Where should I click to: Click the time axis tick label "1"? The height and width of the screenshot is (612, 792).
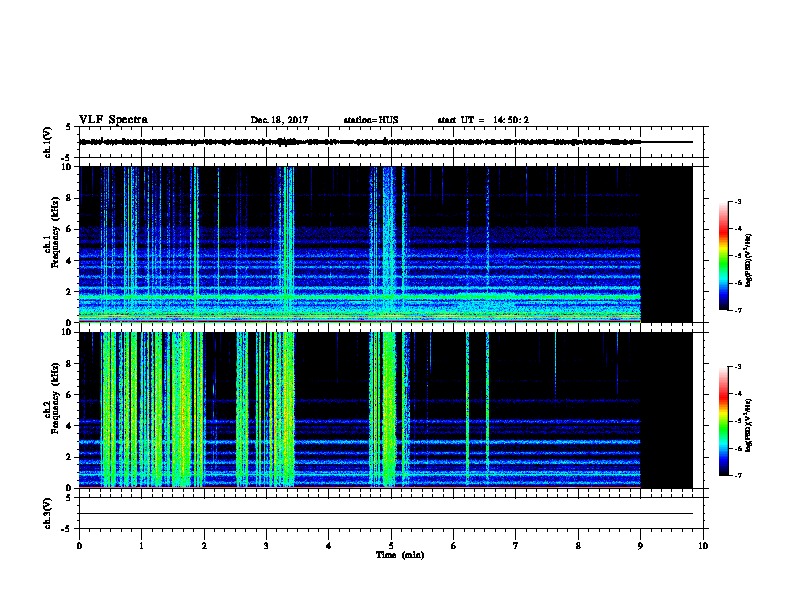[141, 546]
